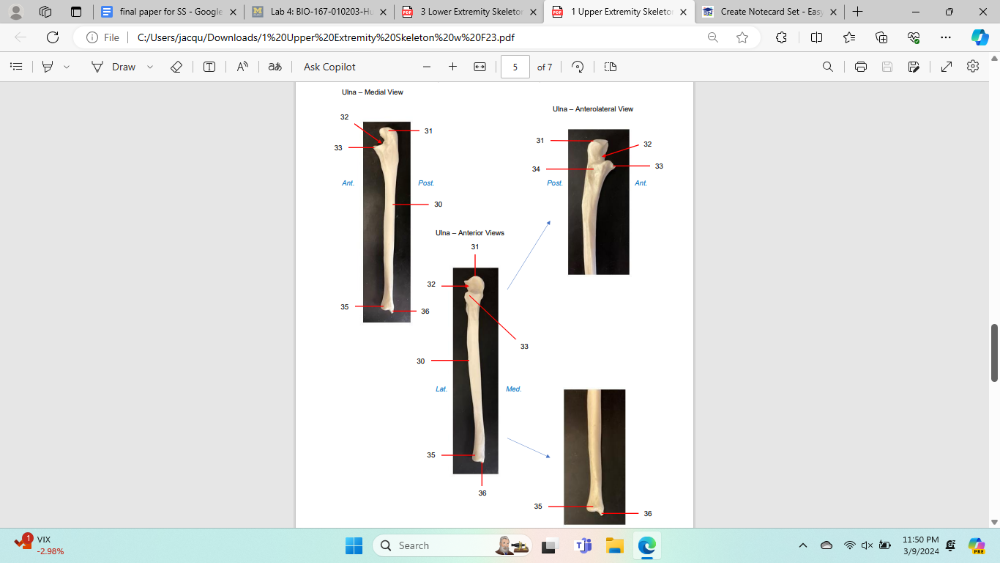This screenshot has height=563, width=1000.
Task: Print the PDF document
Action: tap(860, 67)
